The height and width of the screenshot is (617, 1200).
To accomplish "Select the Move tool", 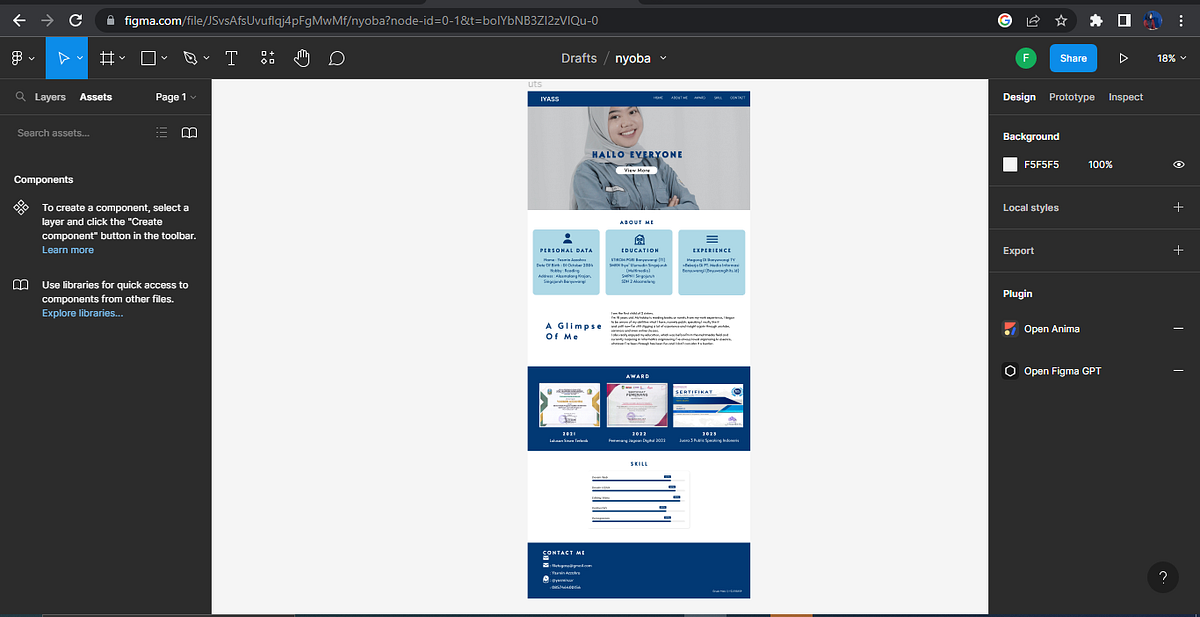I will [x=64, y=57].
